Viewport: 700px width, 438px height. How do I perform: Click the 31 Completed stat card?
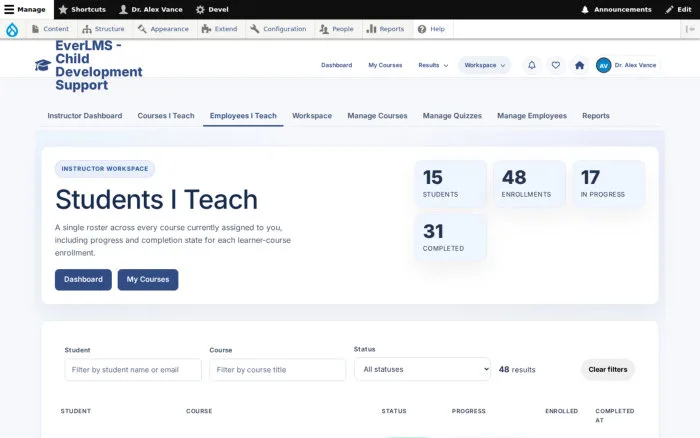coord(451,238)
